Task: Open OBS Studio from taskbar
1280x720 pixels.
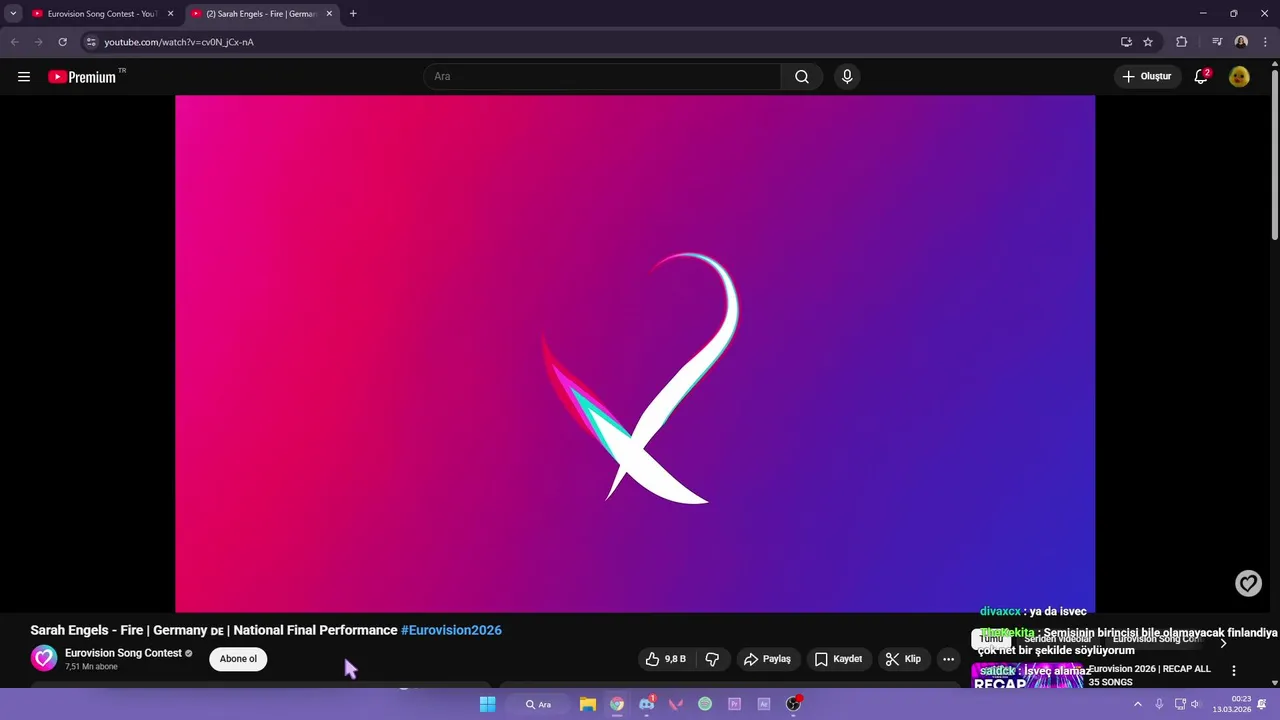Action: tap(793, 704)
